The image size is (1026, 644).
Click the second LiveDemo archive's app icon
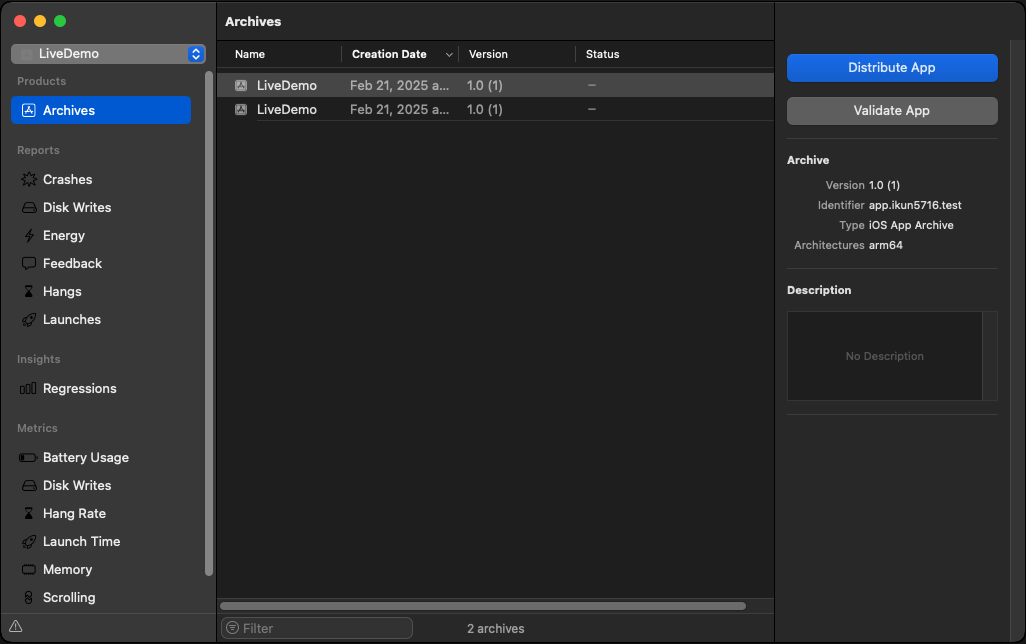(x=241, y=109)
